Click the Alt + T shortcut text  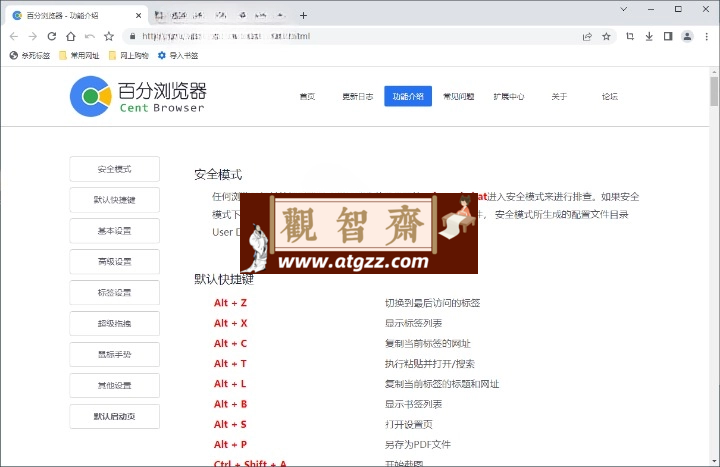pos(230,364)
